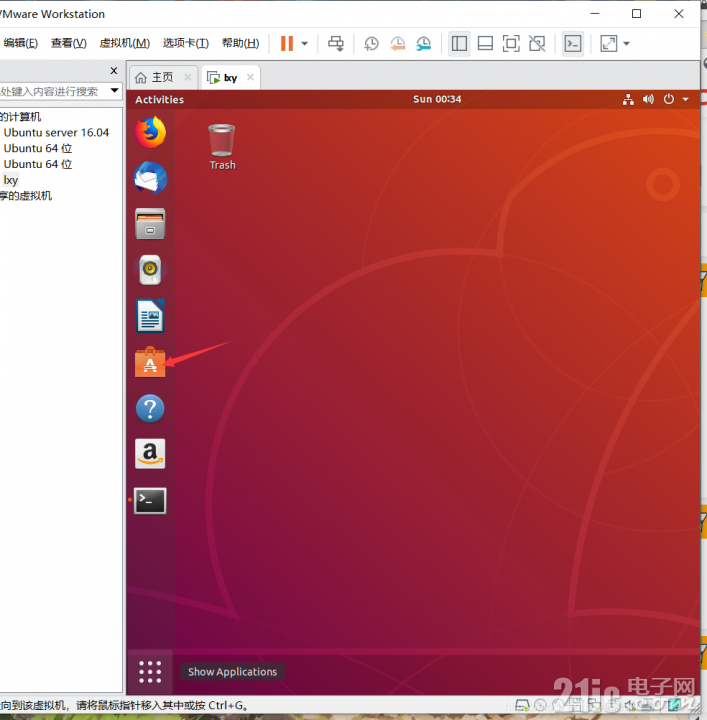Screen dimensions: 707x720
Task: Open the library search filter dropdown arrow
Action: pos(114,91)
